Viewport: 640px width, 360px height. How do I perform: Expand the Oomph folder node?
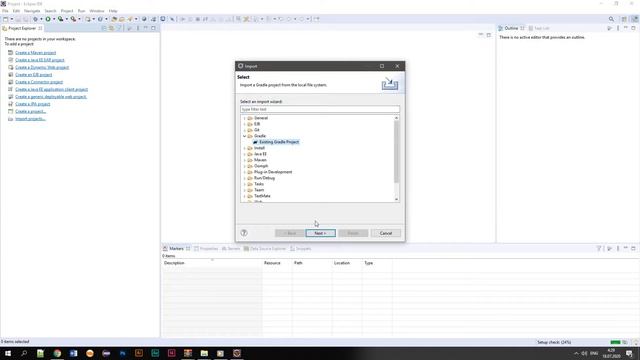[x=244, y=166]
